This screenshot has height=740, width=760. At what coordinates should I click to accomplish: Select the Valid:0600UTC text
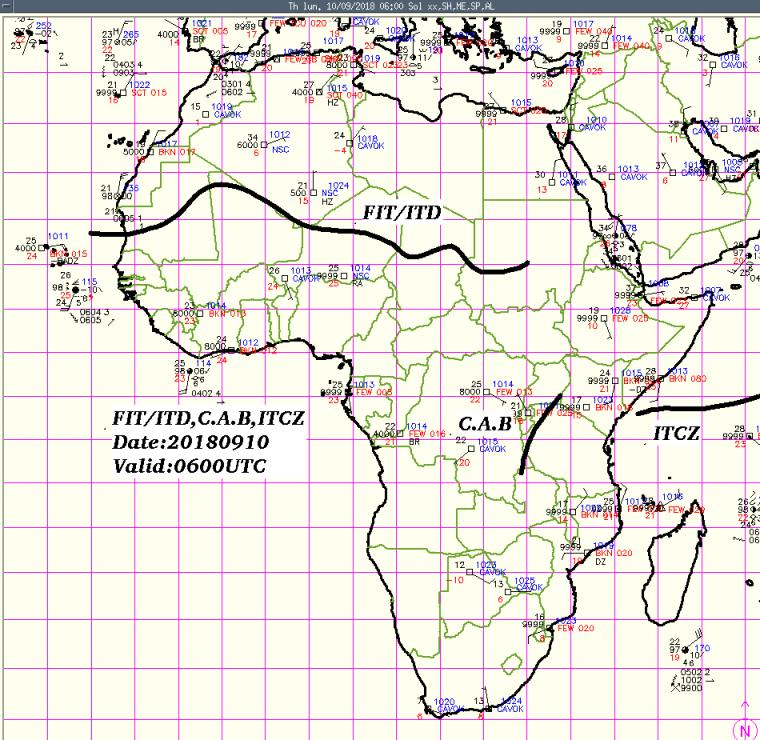click(x=189, y=466)
